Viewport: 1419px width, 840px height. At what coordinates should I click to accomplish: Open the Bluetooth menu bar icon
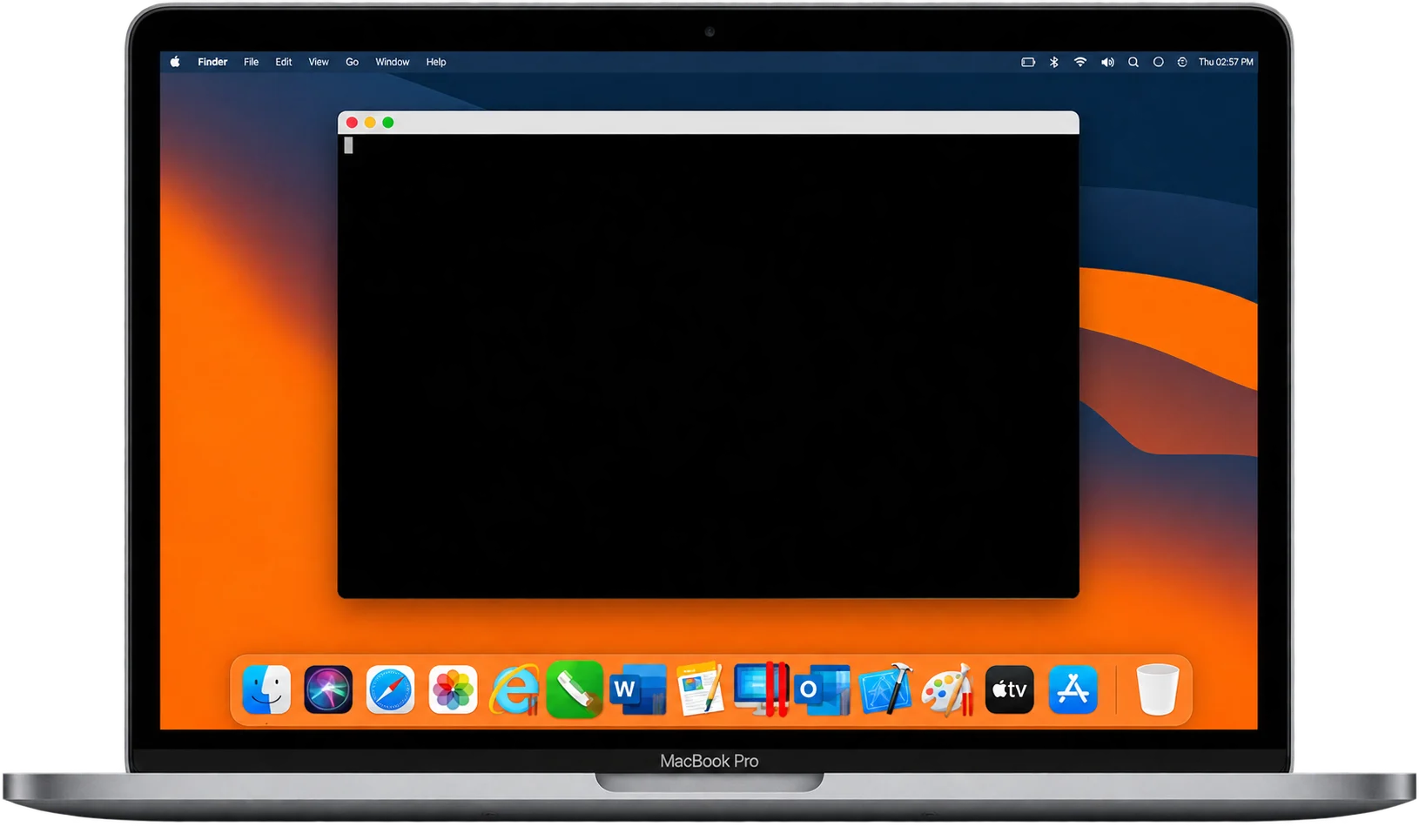pos(1054,62)
